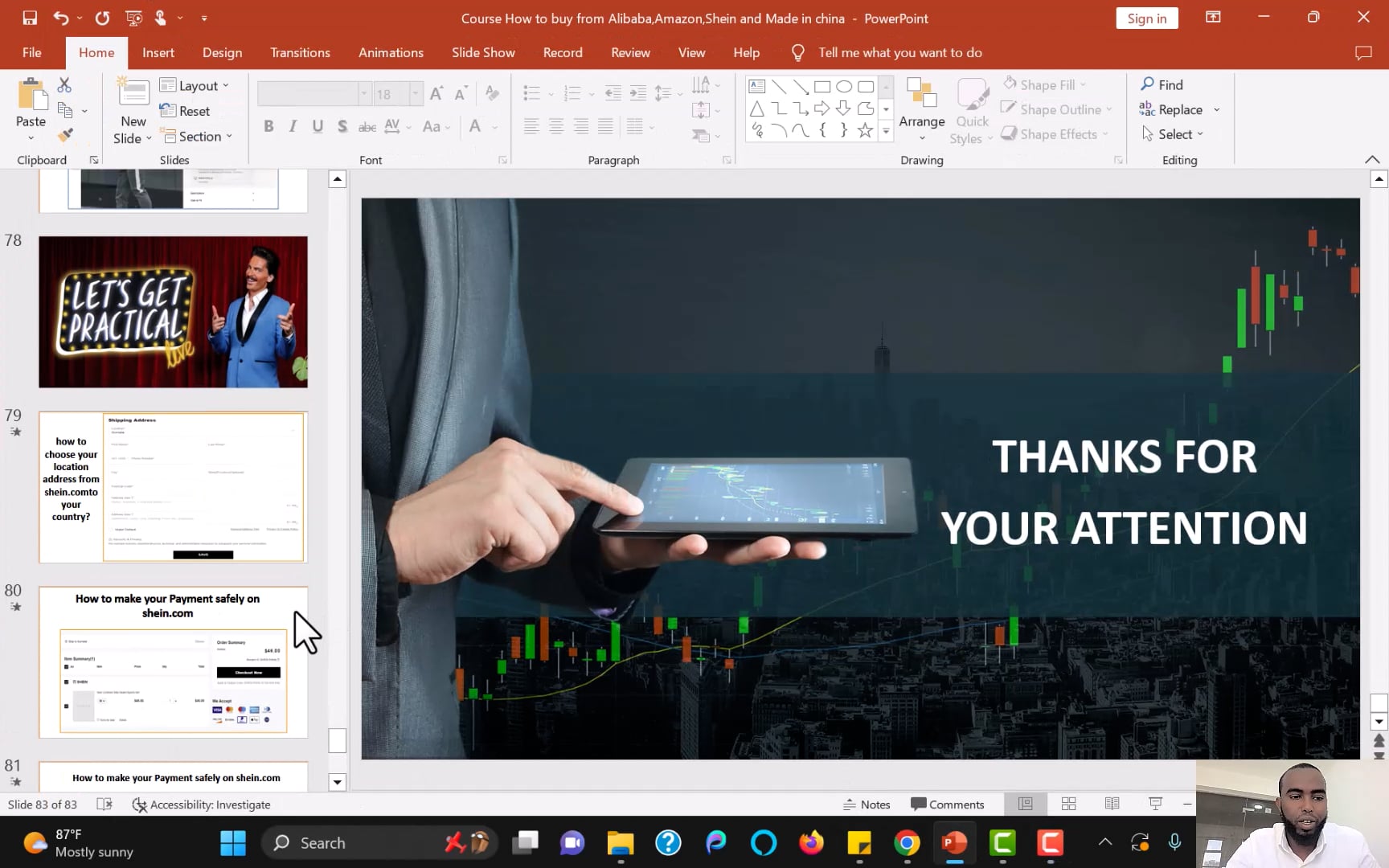Viewport: 1389px width, 868px height.
Task: Toggle Italic formatting
Action: pos(293,126)
